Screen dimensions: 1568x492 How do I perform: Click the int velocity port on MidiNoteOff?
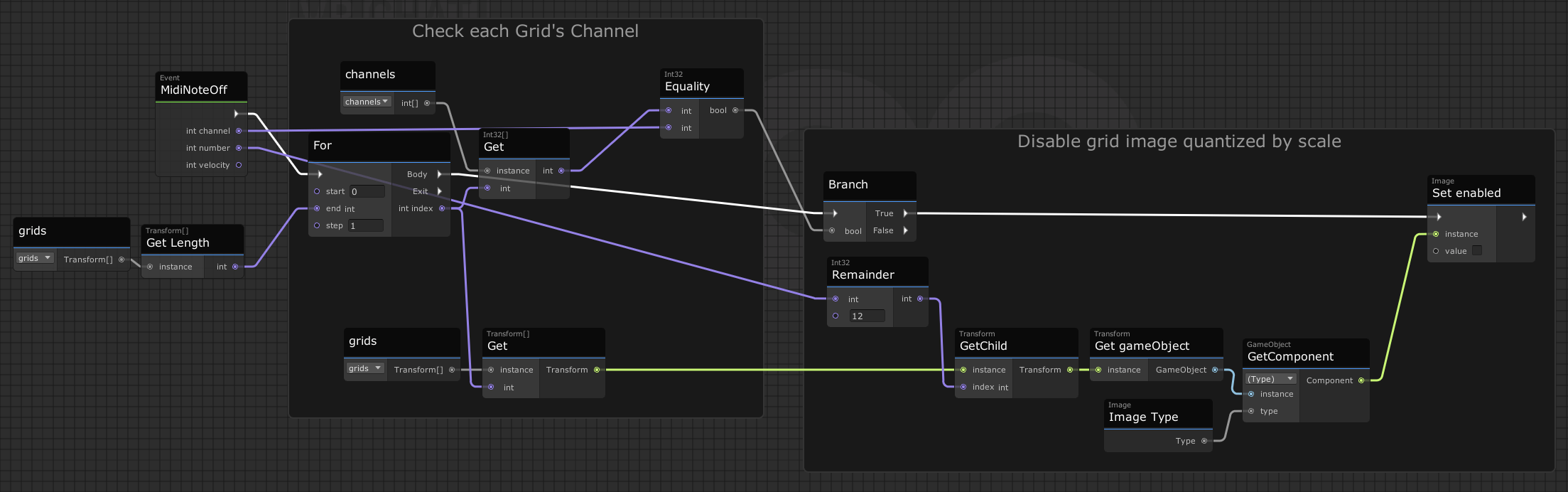(239, 165)
